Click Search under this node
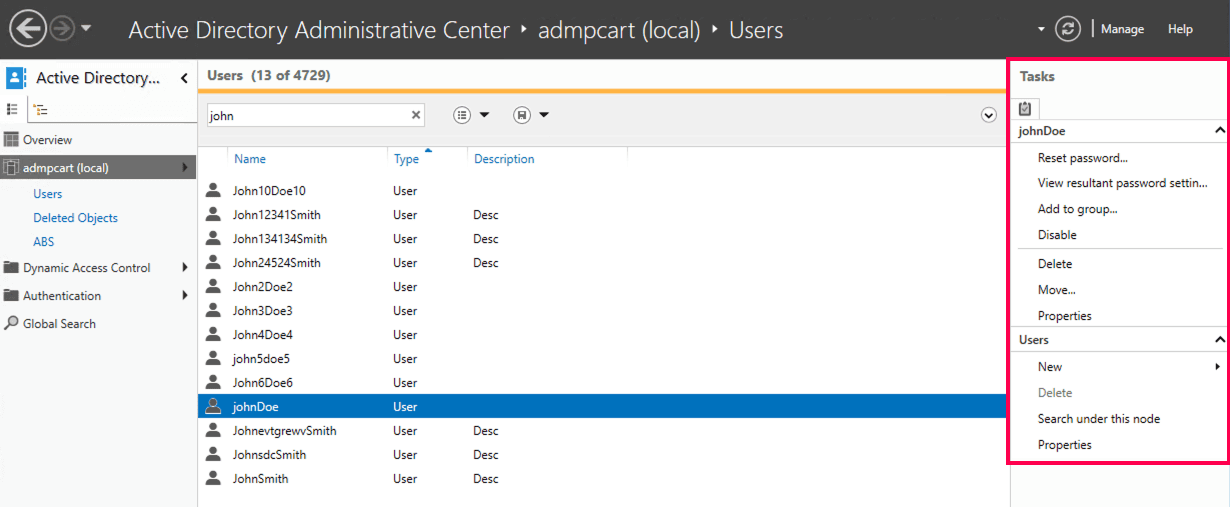The height and width of the screenshot is (507, 1230). pos(1099,419)
